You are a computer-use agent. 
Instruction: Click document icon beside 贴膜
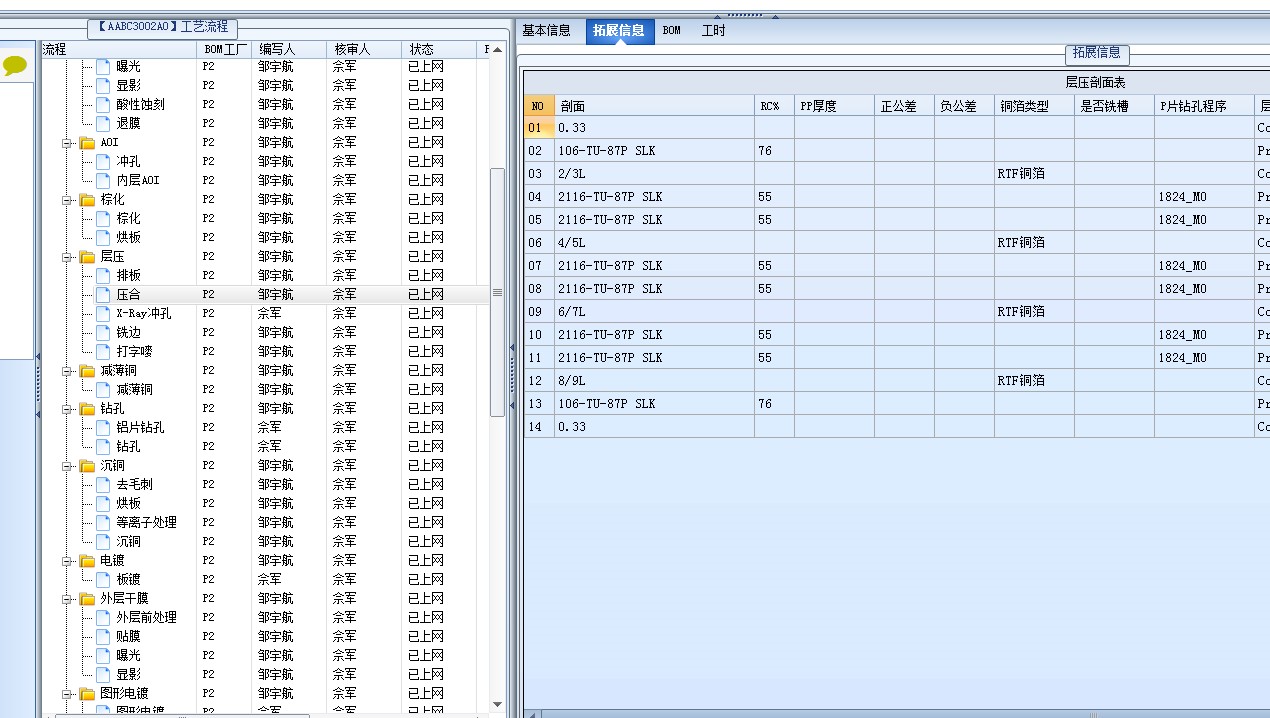pos(103,637)
